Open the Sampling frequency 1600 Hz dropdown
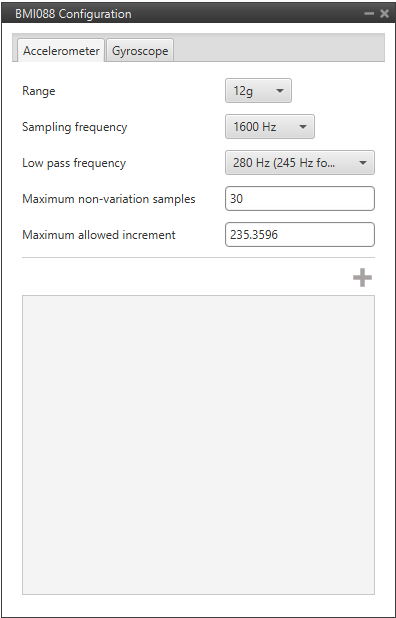This screenshot has height=618, width=396. click(x=270, y=127)
